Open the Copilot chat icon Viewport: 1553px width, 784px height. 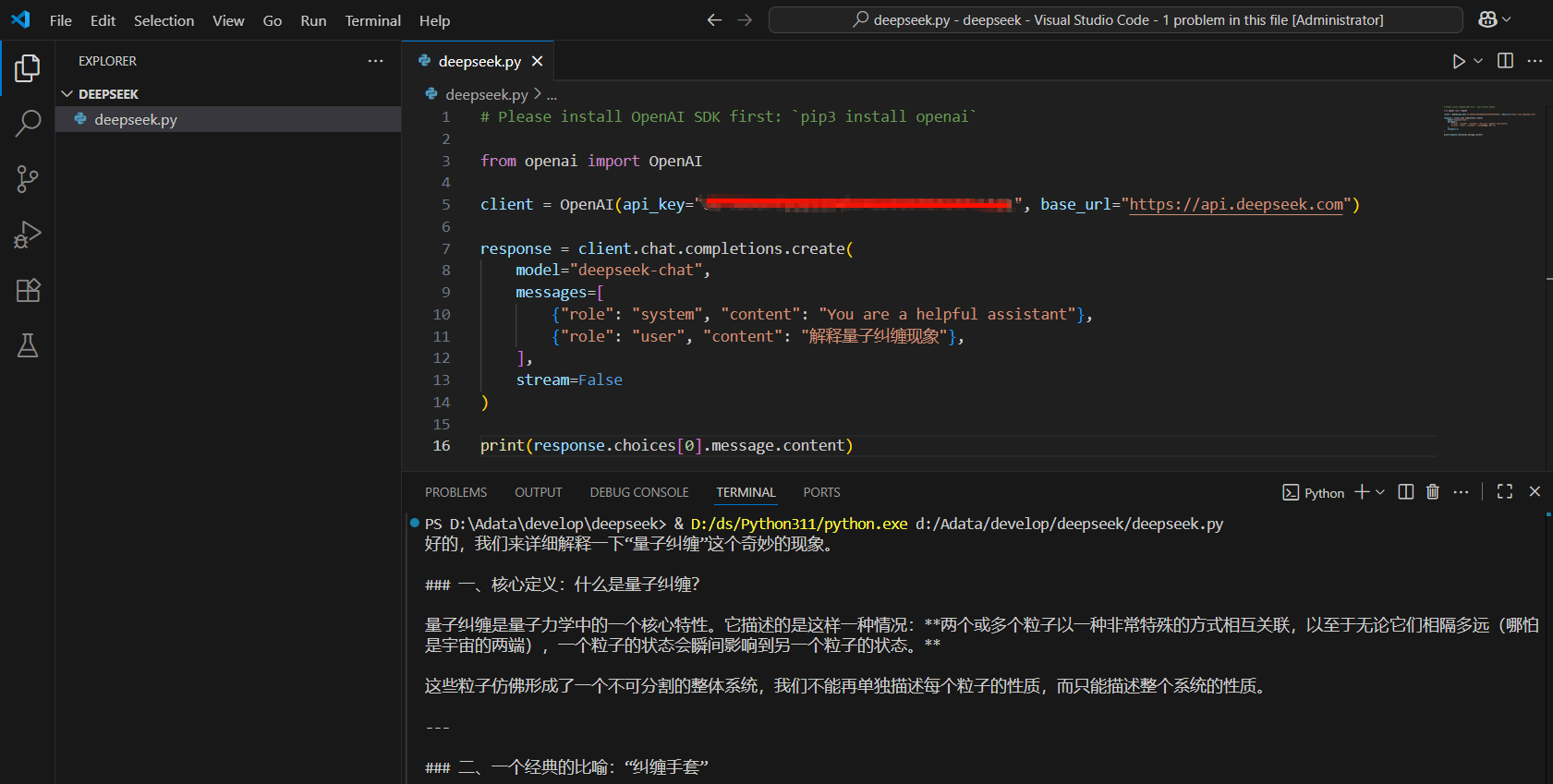[x=1487, y=19]
